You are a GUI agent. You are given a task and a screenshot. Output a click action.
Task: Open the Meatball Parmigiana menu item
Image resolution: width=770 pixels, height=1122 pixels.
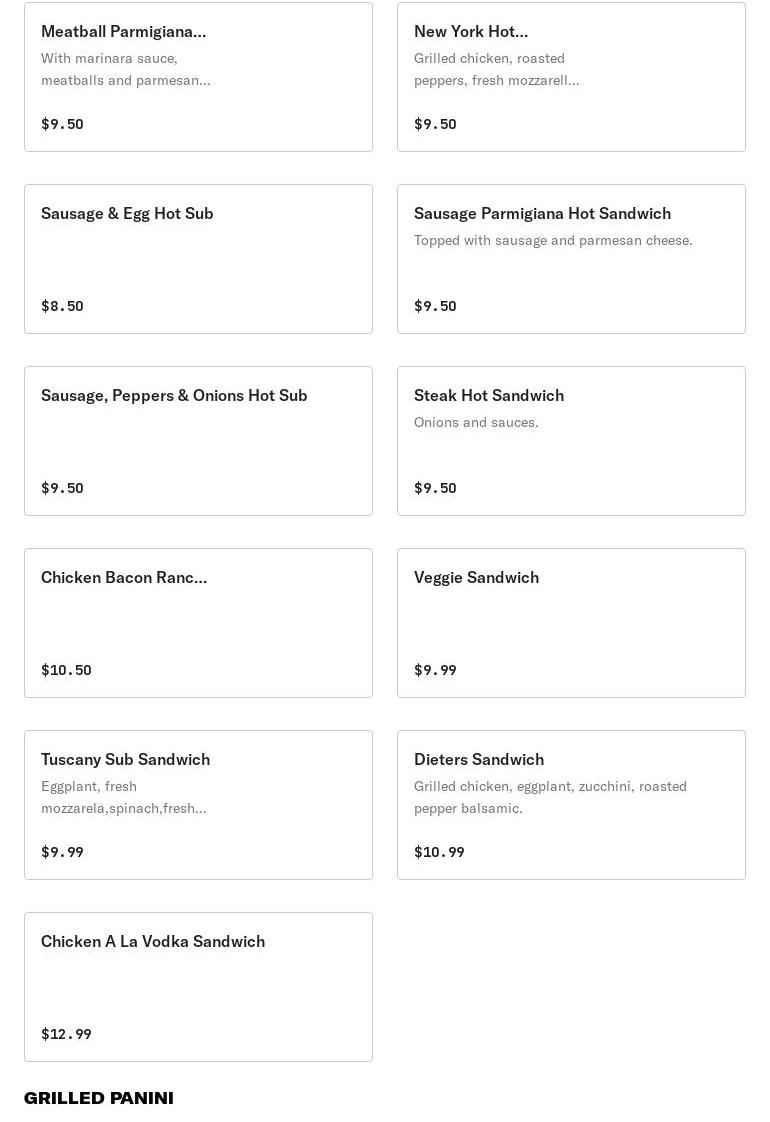point(198,77)
